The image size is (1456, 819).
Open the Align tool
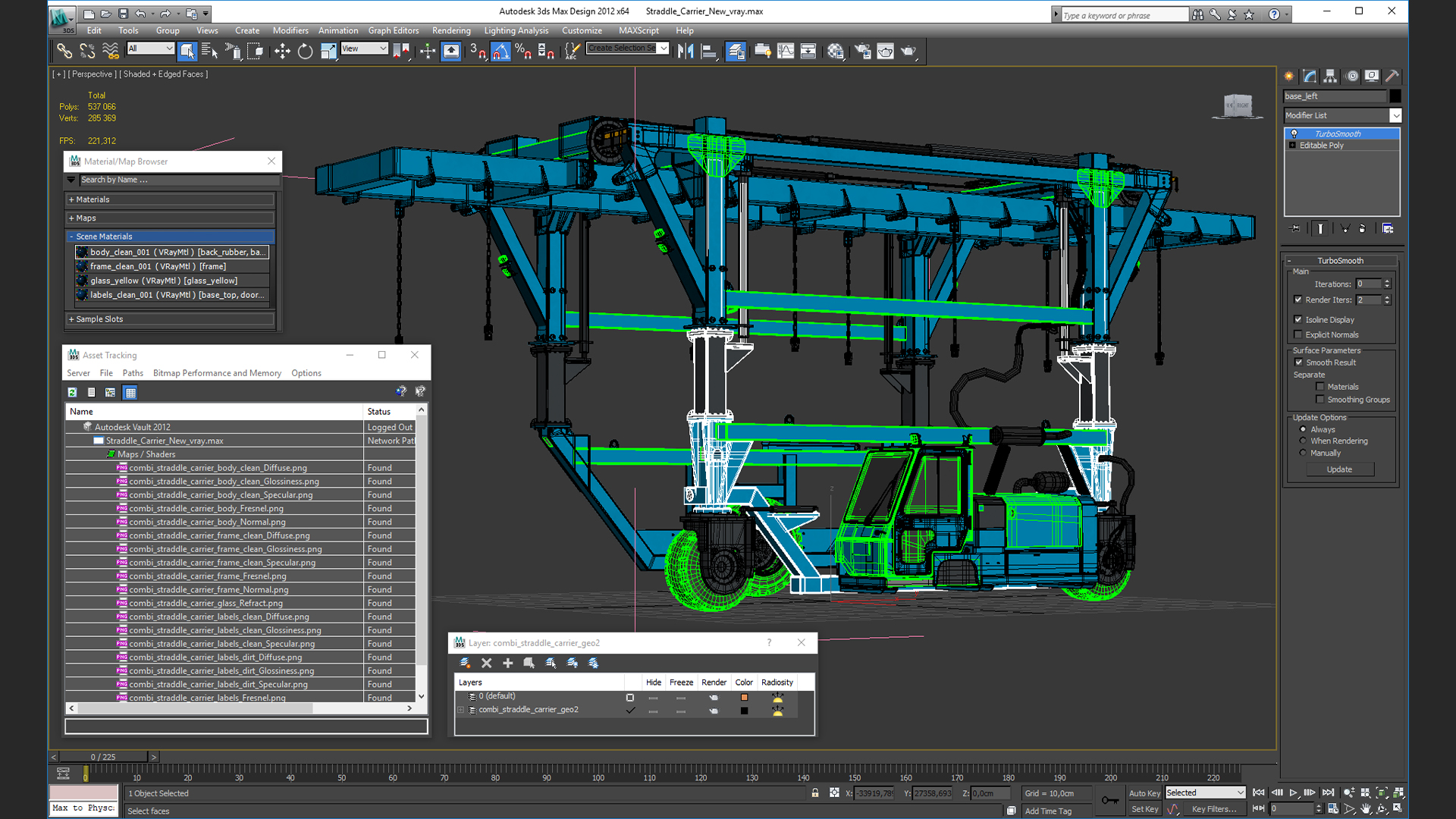(x=709, y=51)
